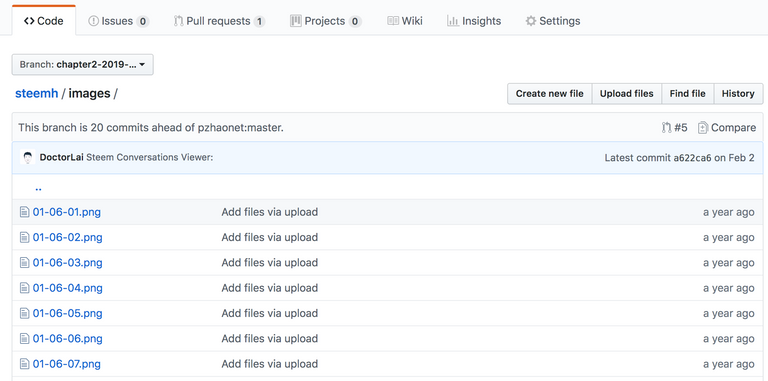Click the Find file button
This screenshot has height=381, width=768.
tap(688, 94)
